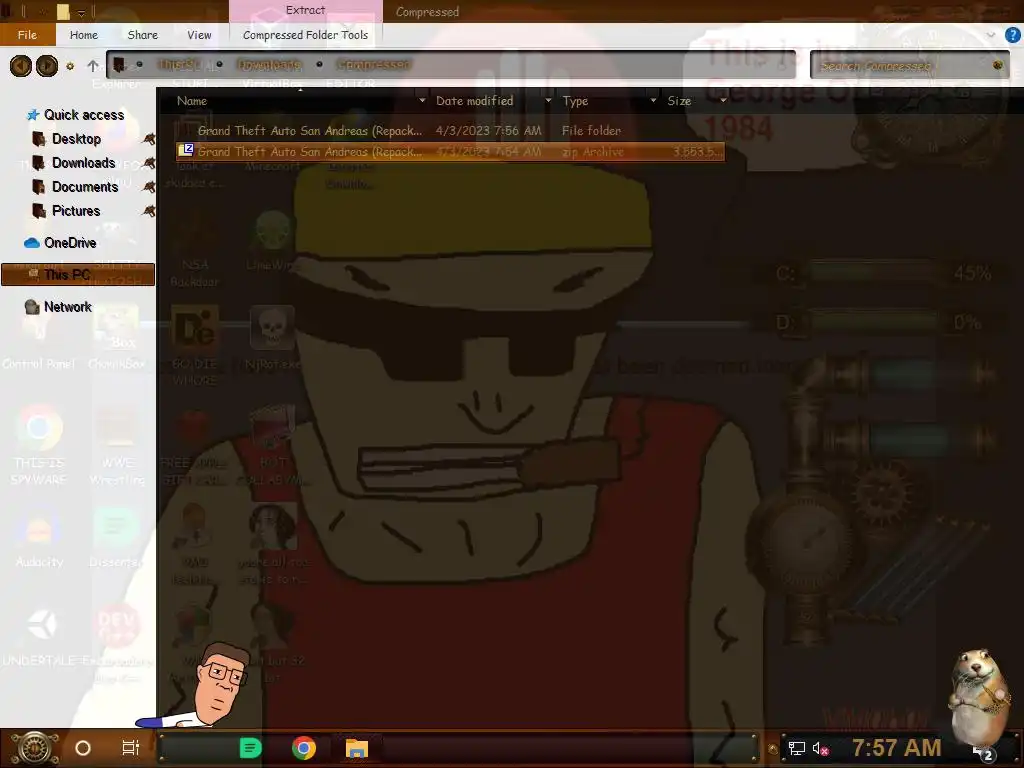Go back with the round Back arrow button

pyautogui.click(x=21, y=66)
